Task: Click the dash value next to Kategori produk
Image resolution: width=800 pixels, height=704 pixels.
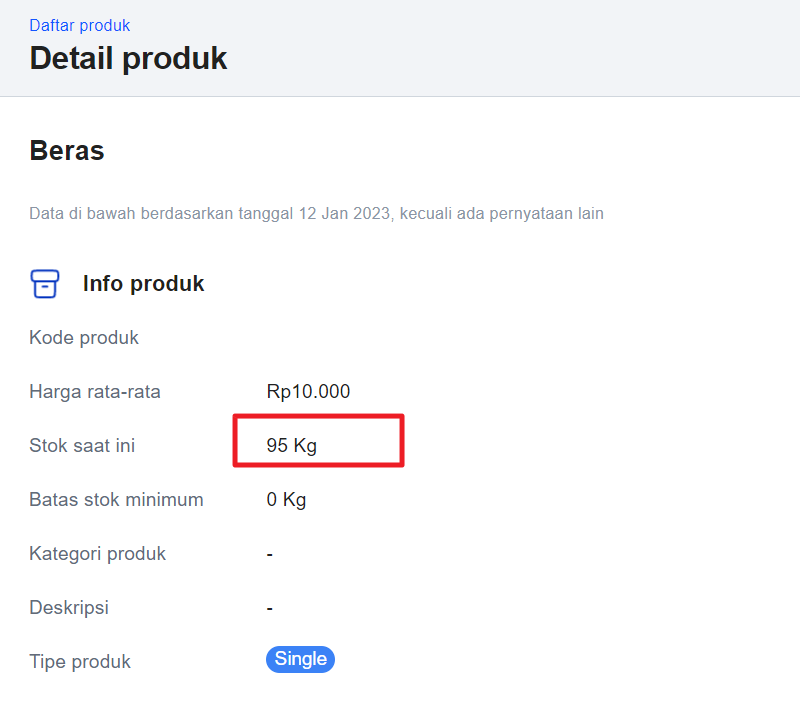Action: pyautogui.click(x=270, y=554)
